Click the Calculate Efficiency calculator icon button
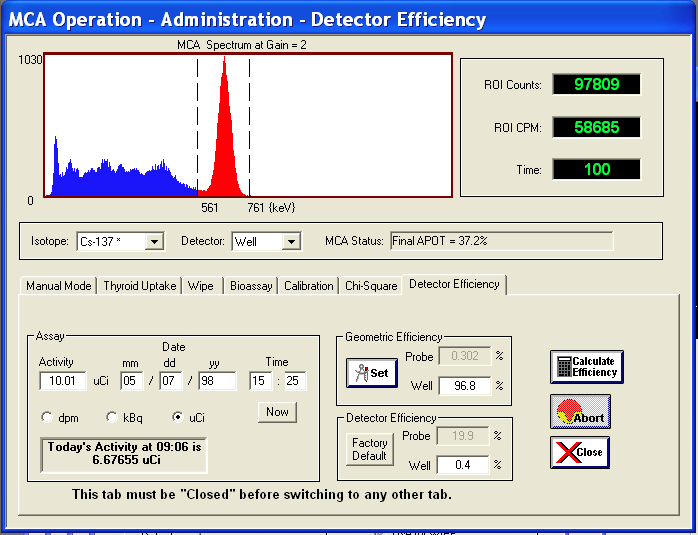 coord(585,366)
